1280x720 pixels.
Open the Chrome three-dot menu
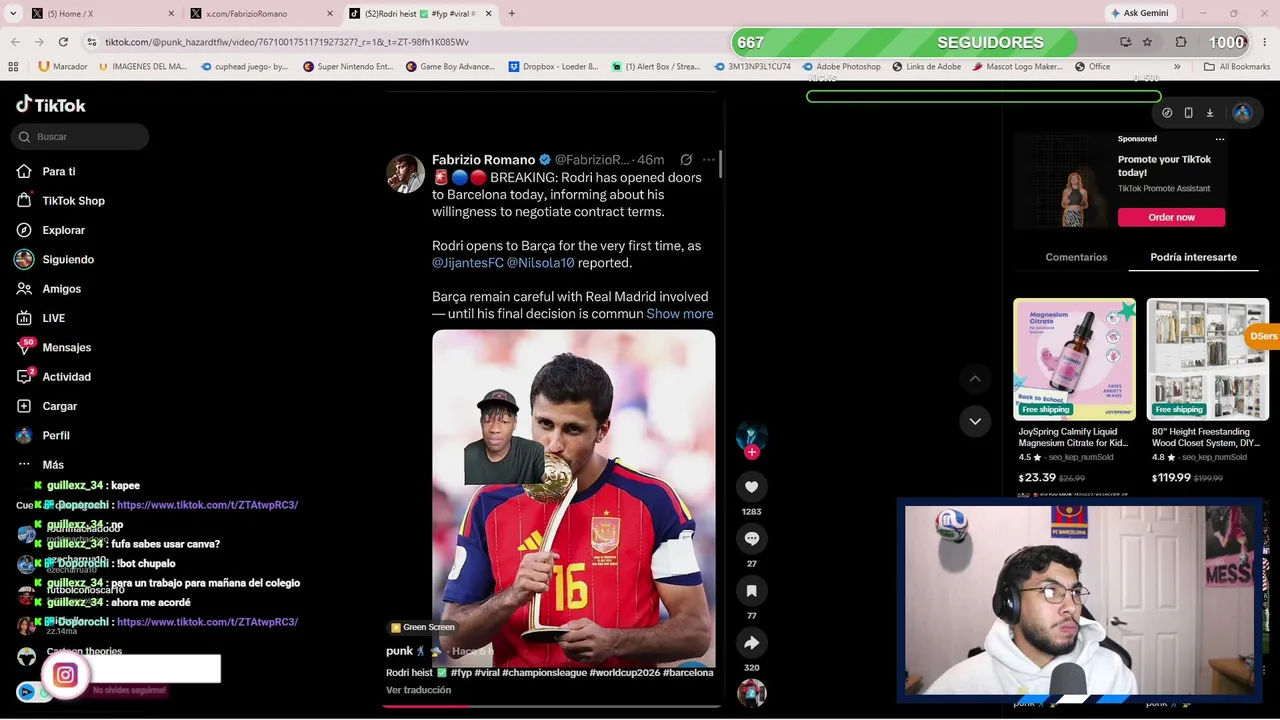(1265, 42)
